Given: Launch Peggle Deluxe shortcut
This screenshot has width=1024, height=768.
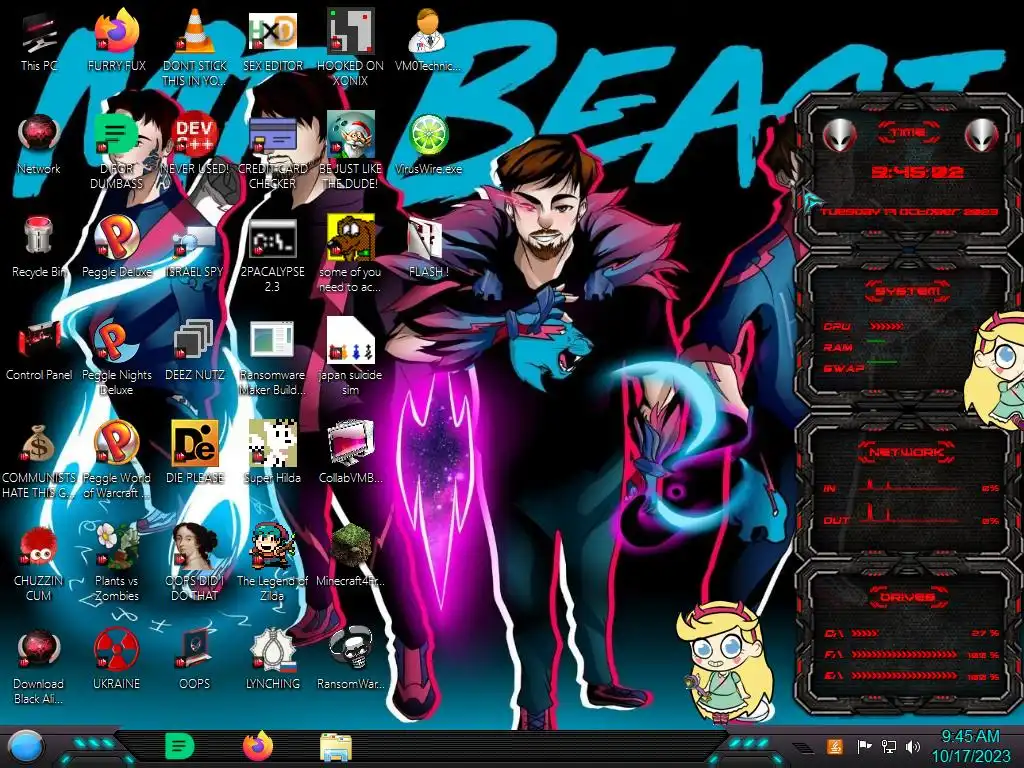Looking at the screenshot, I should click(116, 238).
